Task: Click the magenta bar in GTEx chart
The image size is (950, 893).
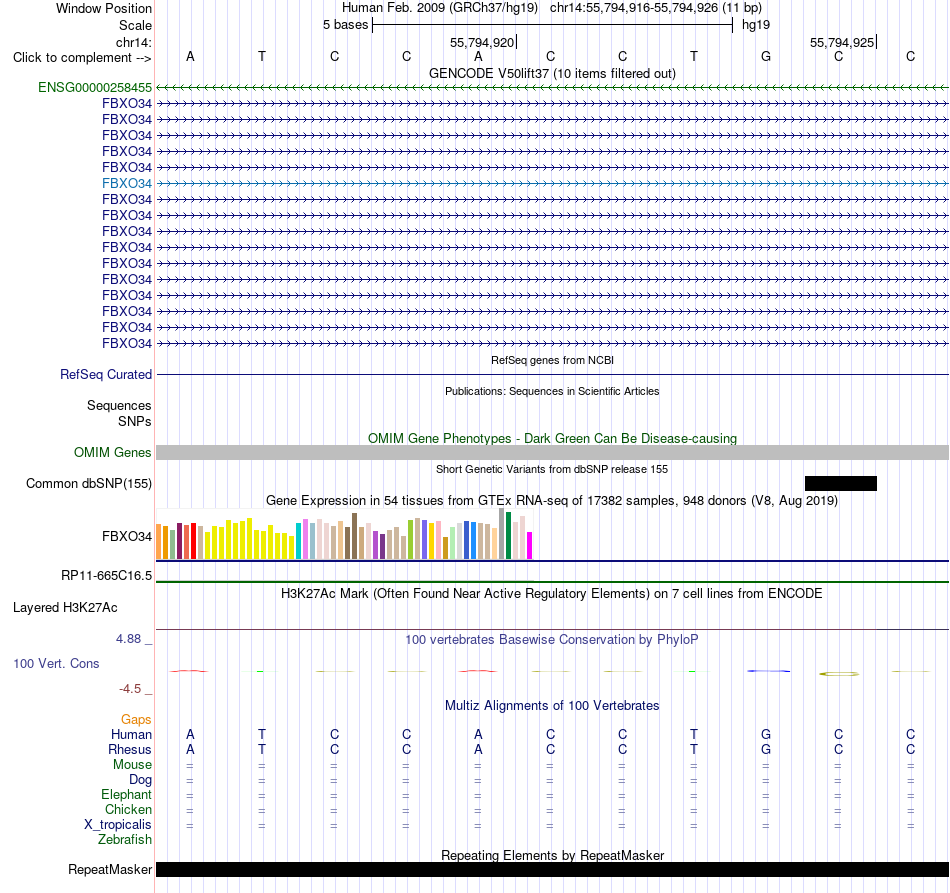Action: click(530, 545)
